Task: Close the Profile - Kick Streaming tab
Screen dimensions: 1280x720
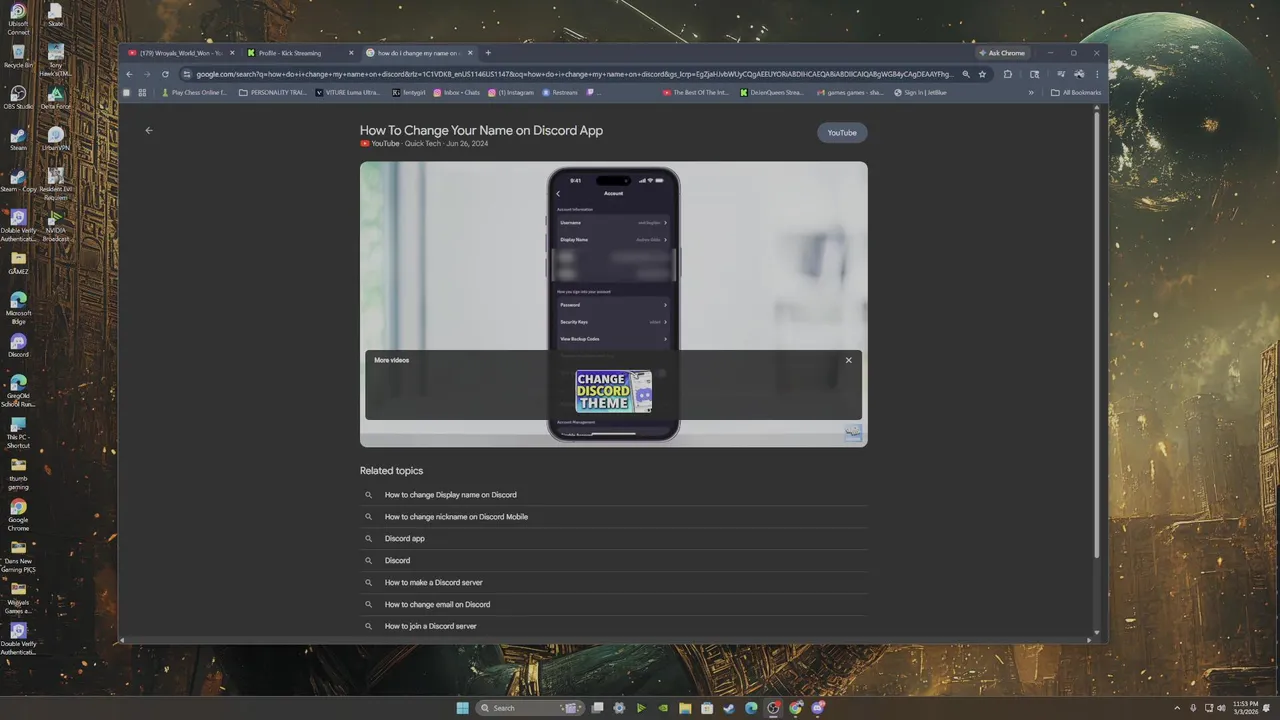Action: [351, 53]
